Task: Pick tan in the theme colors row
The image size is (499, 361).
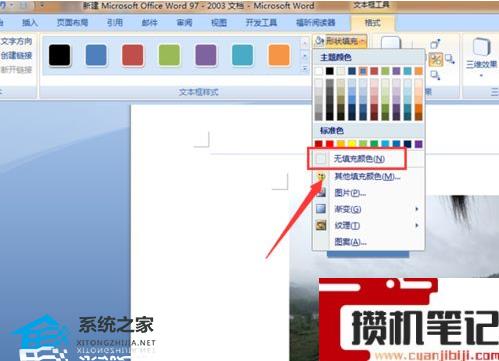Action: [x=341, y=71]
